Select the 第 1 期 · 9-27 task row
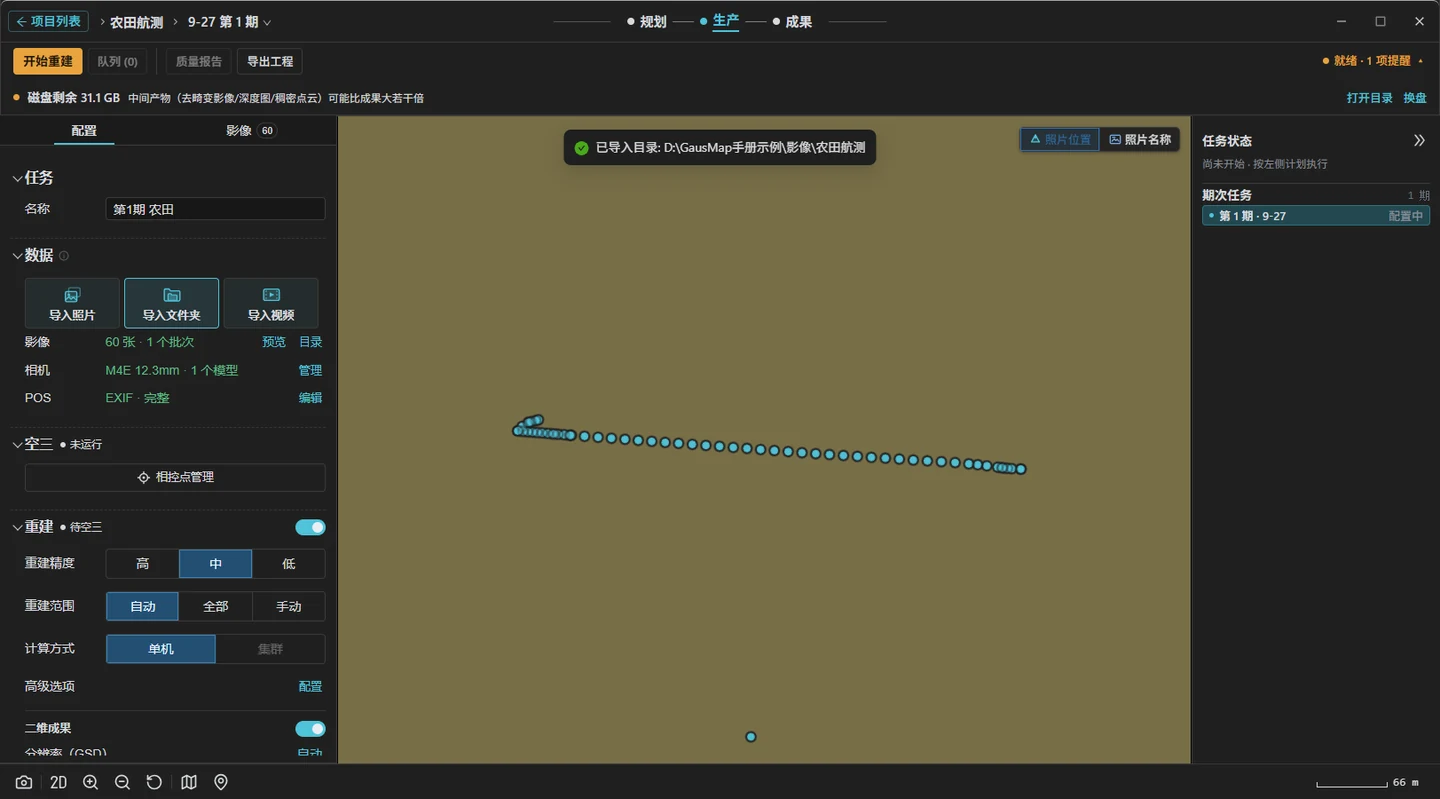Viewport: 1440px width, 799px height. click(1316, 216)
